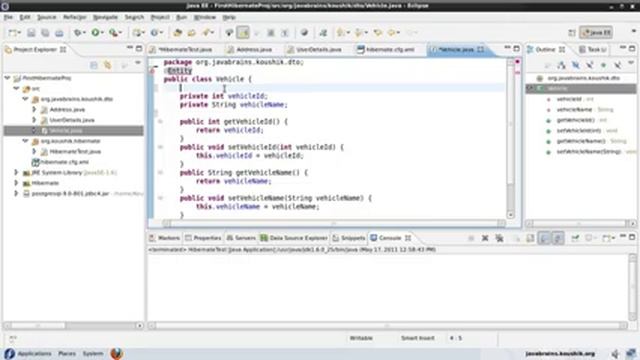Select the Java EE perspective button
The width and height of the screenshot is (640, 360).
coord(596,32)
